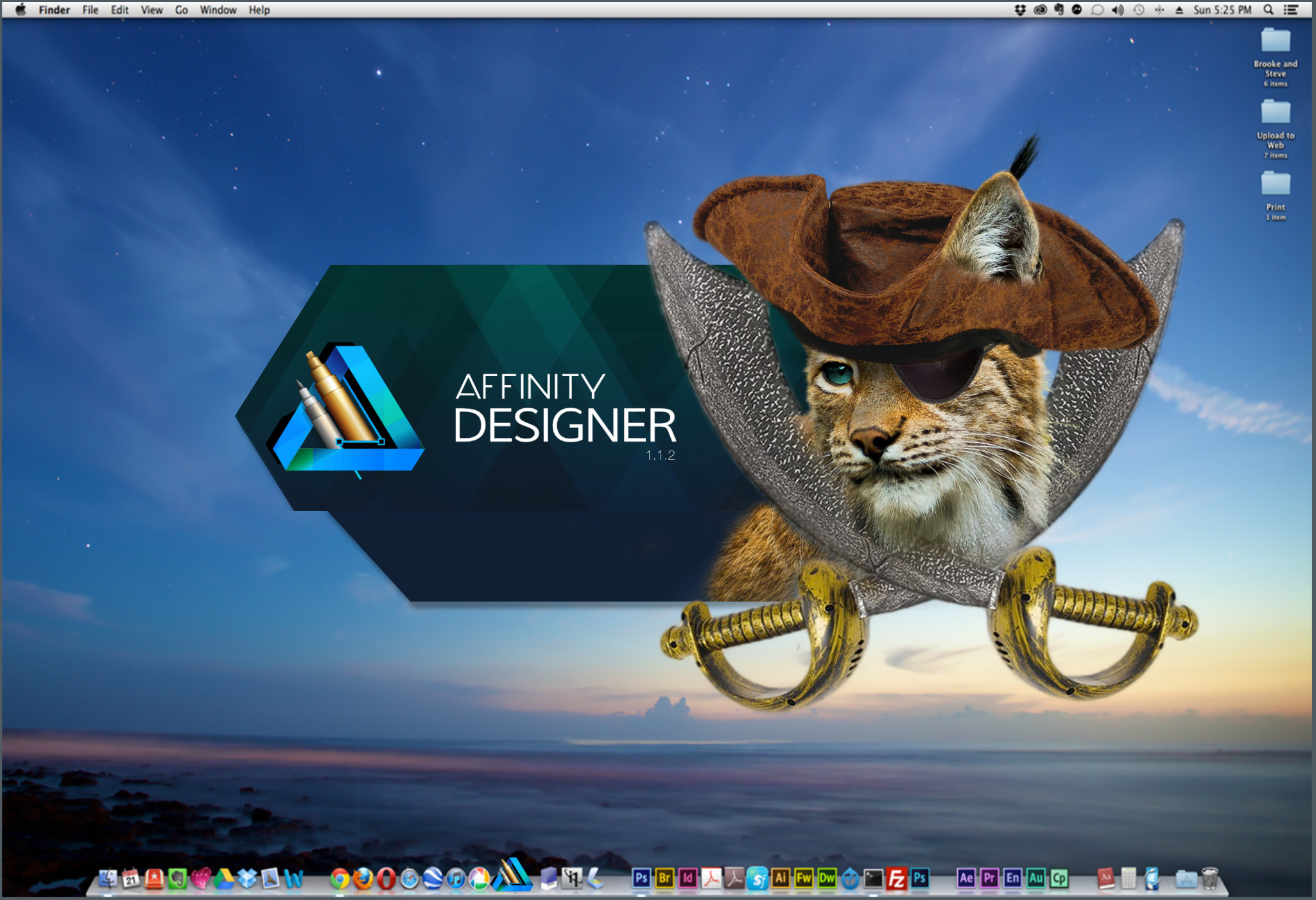
Task: Open the Window menu
Action: click(218, 10)
